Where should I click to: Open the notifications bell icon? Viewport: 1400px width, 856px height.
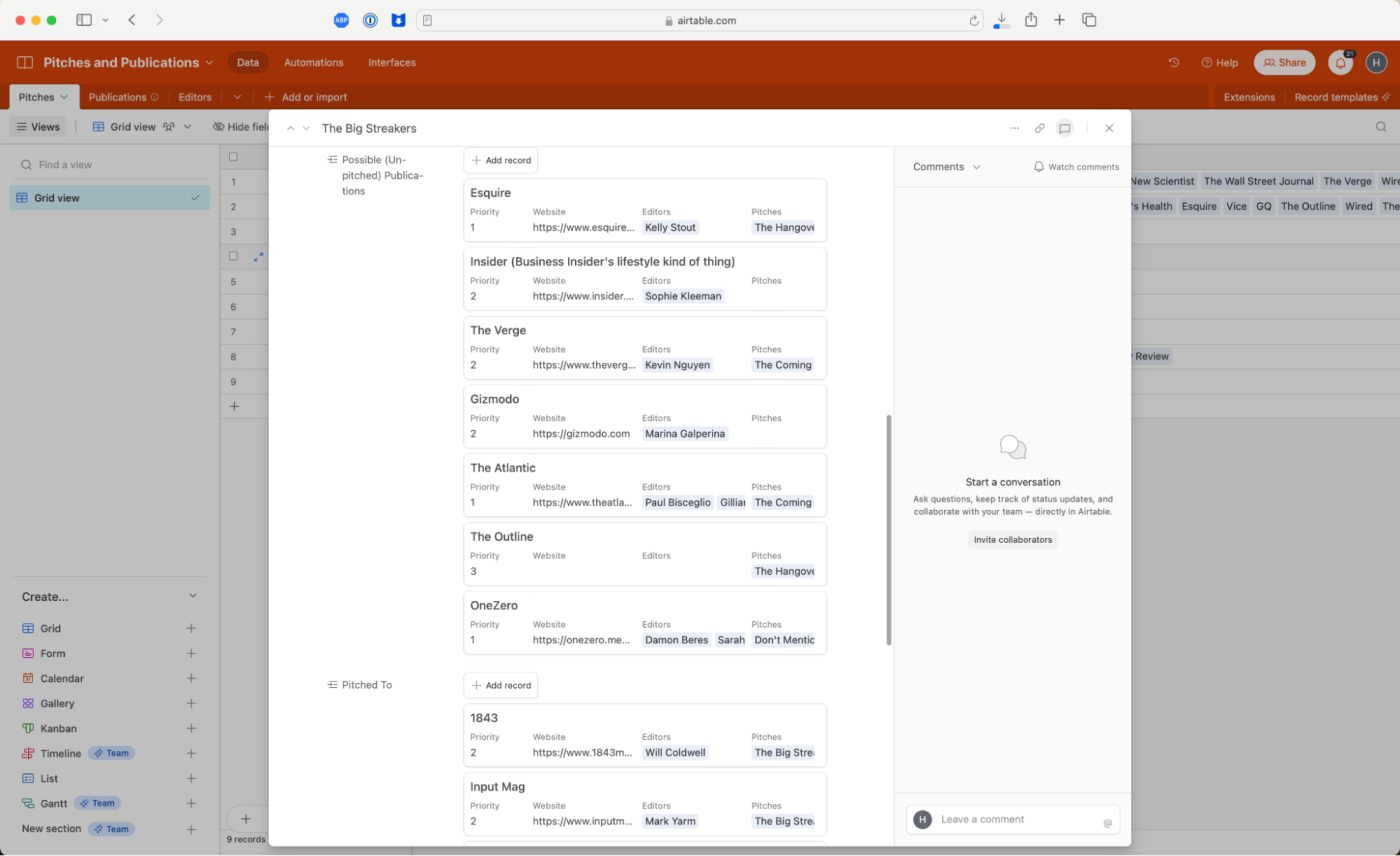(x=1341, y=63)
